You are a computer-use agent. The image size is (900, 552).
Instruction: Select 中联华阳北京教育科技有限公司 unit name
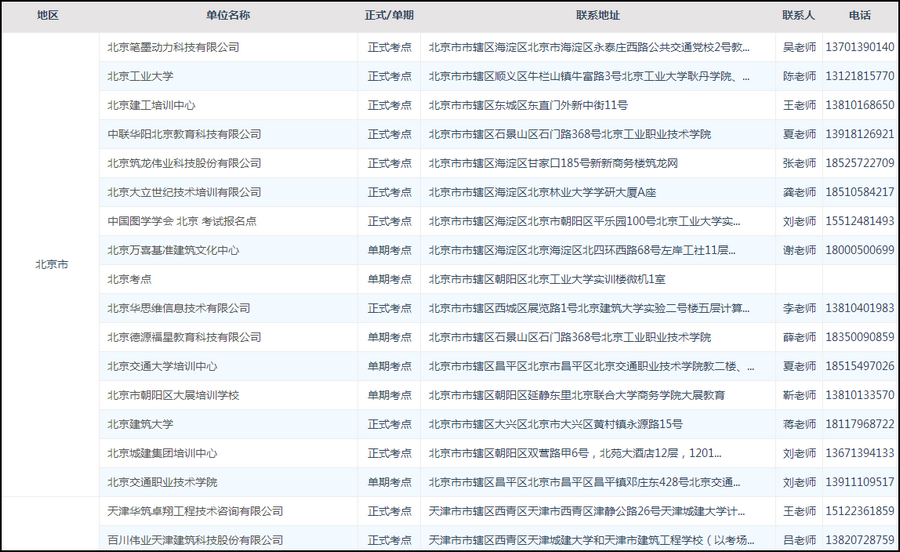tap(184, 134)
